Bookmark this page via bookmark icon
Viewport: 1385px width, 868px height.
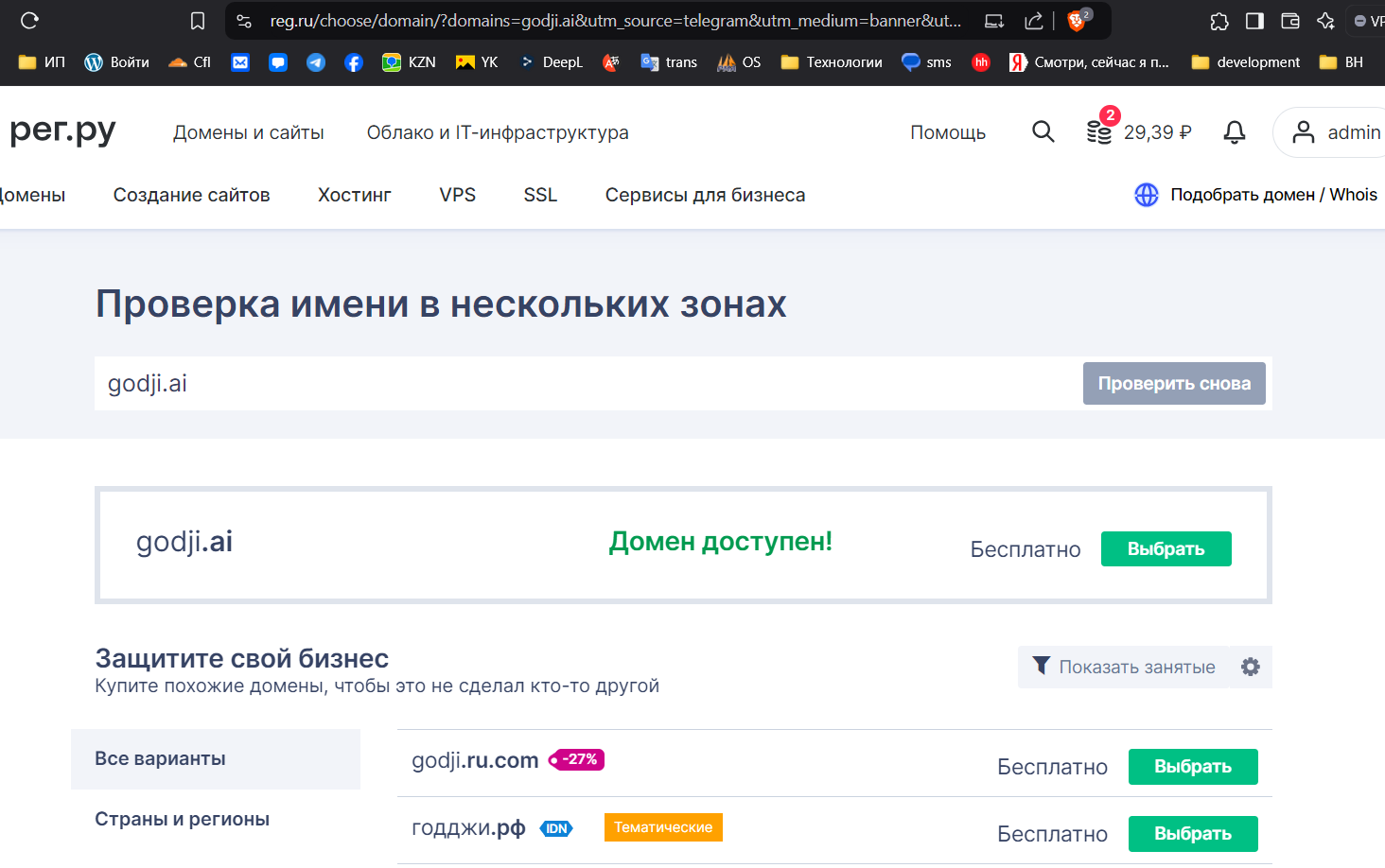(x=198, y=21)
